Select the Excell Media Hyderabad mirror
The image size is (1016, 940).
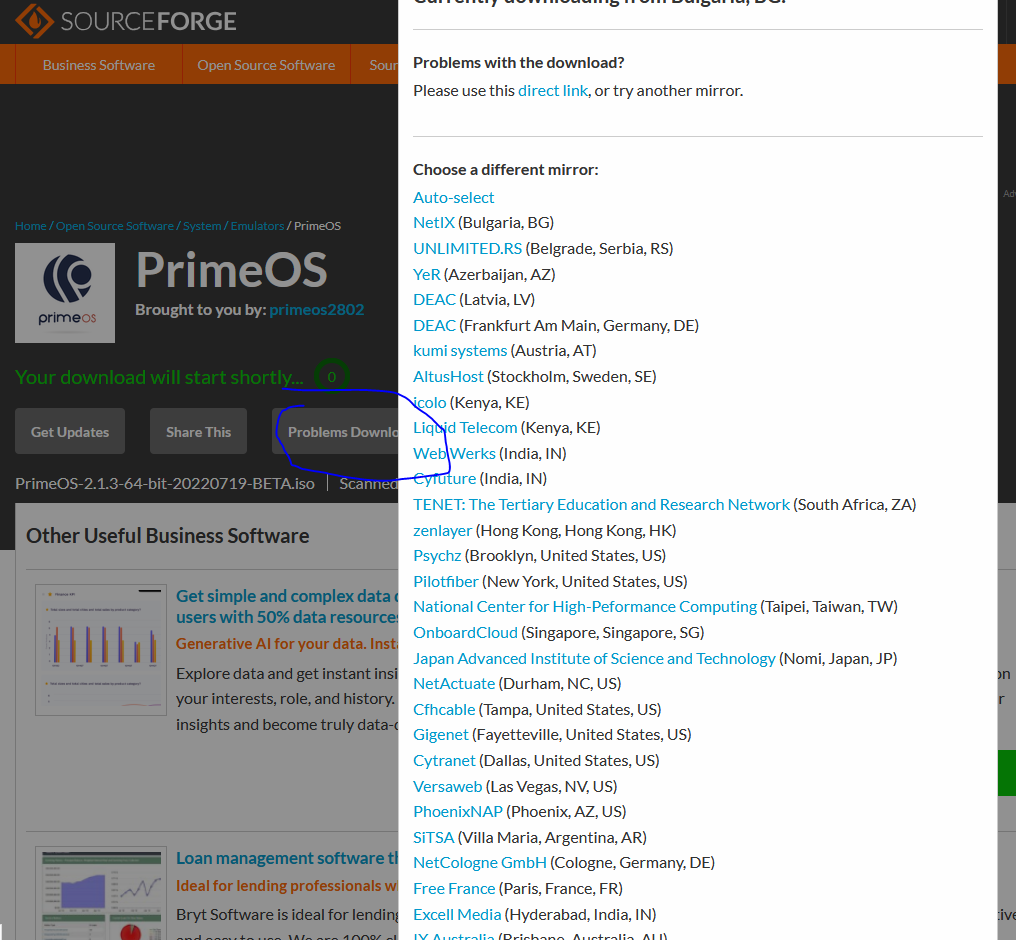(x=457, y=915)
